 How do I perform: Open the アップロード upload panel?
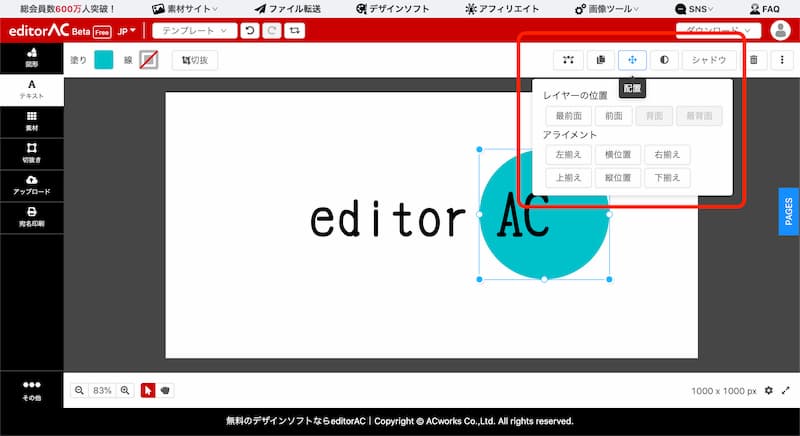(32, 186)
